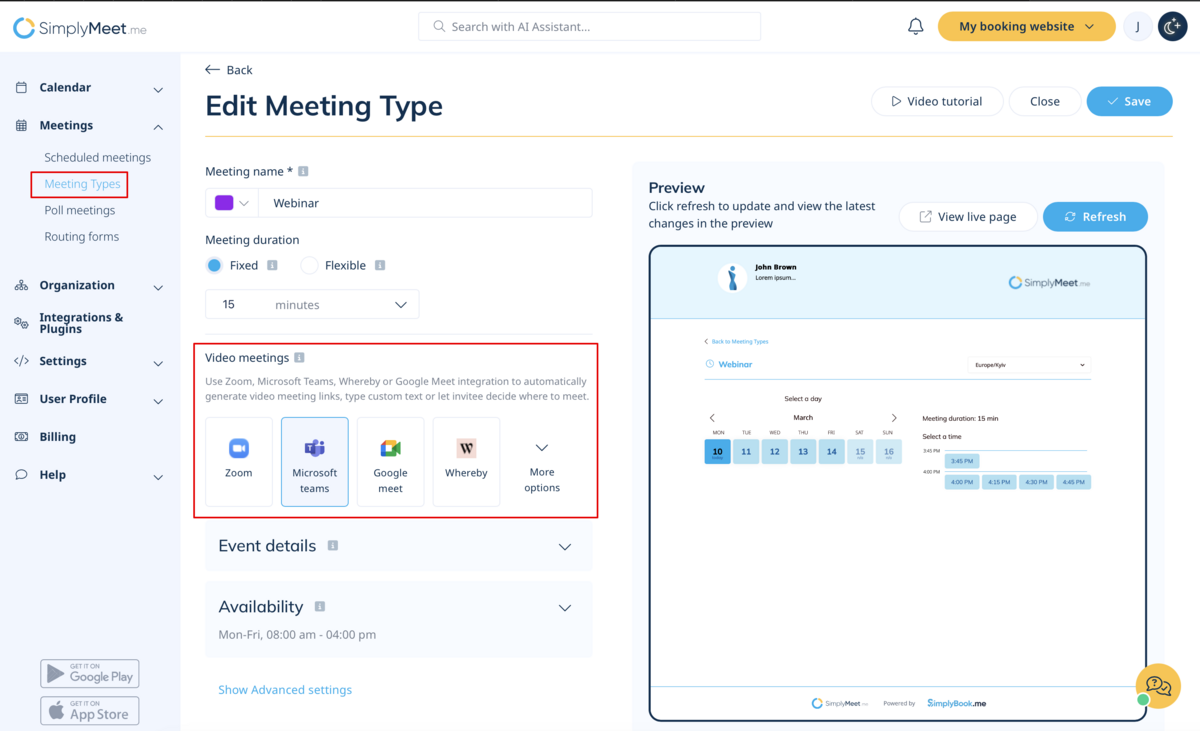Open the live chat support bubble
Viewport: 1200px width, 731px height.
point(1158,686)
